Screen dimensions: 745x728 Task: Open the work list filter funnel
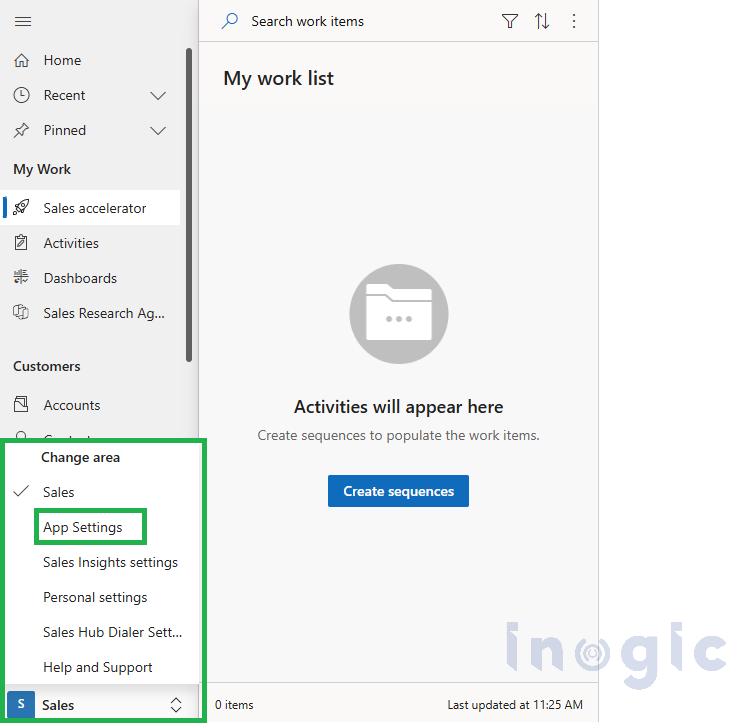coord(510,21)
